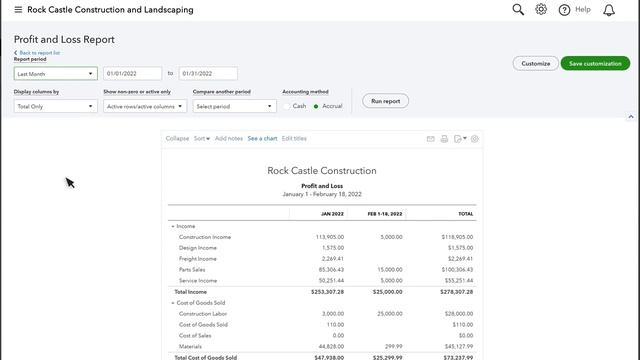Open the export report icon

click(460, 139)
